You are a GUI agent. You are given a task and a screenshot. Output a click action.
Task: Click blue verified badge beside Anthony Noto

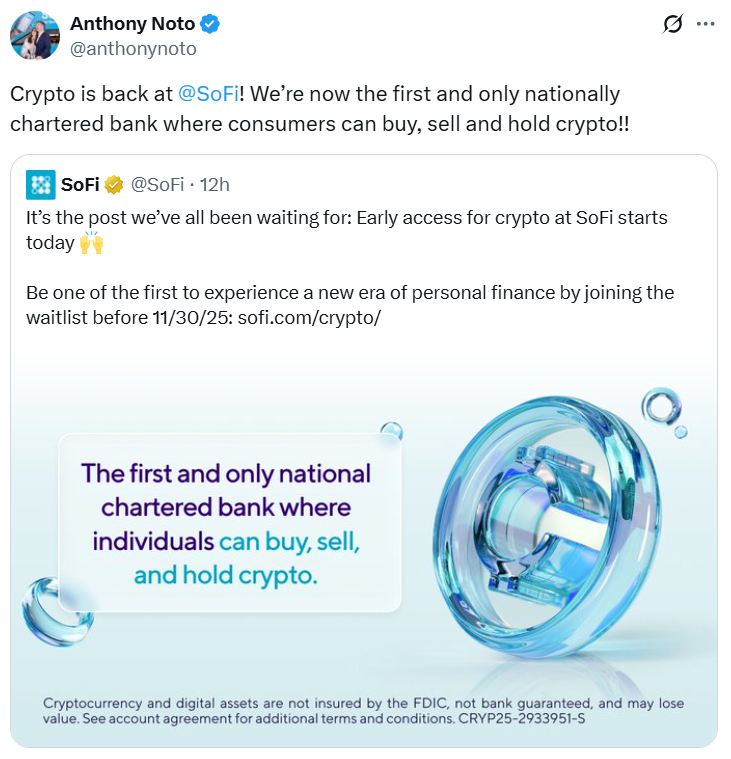212,25
